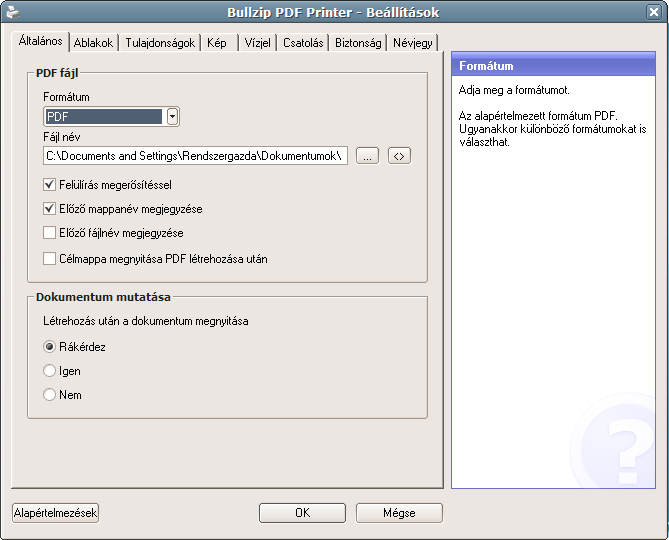The height and width of the screenshot is (540, 669).
Task: Click the 'Fájl név' label
Action: (61, 137)
